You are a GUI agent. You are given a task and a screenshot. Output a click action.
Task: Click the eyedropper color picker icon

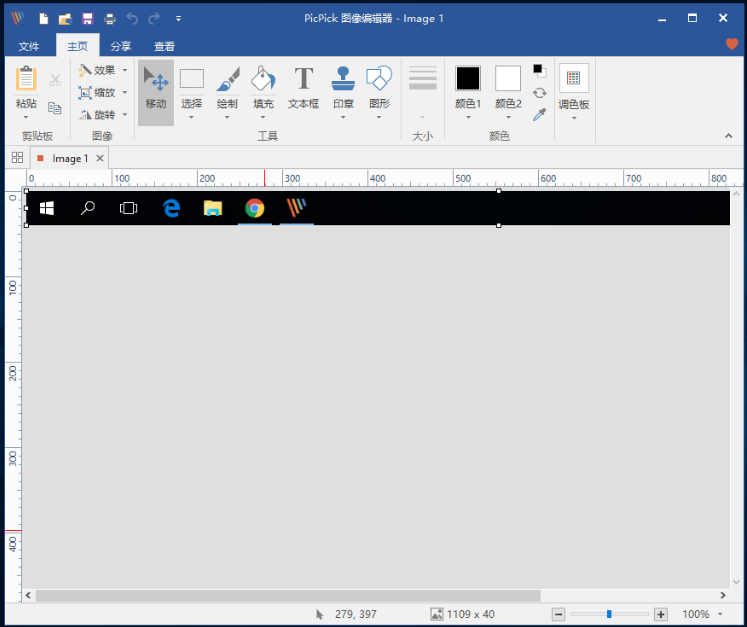coord(539,114)
